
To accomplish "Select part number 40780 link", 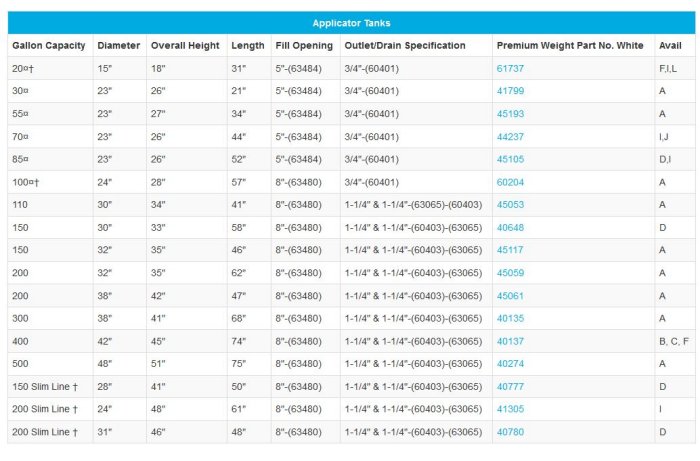I will 510,432.
